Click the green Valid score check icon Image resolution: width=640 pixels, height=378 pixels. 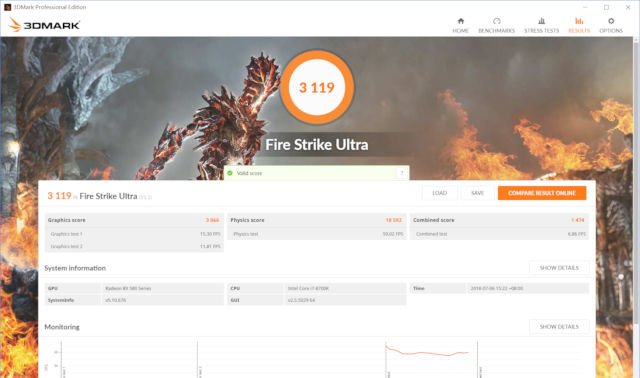pyautogui.click(x=230, y=173)
